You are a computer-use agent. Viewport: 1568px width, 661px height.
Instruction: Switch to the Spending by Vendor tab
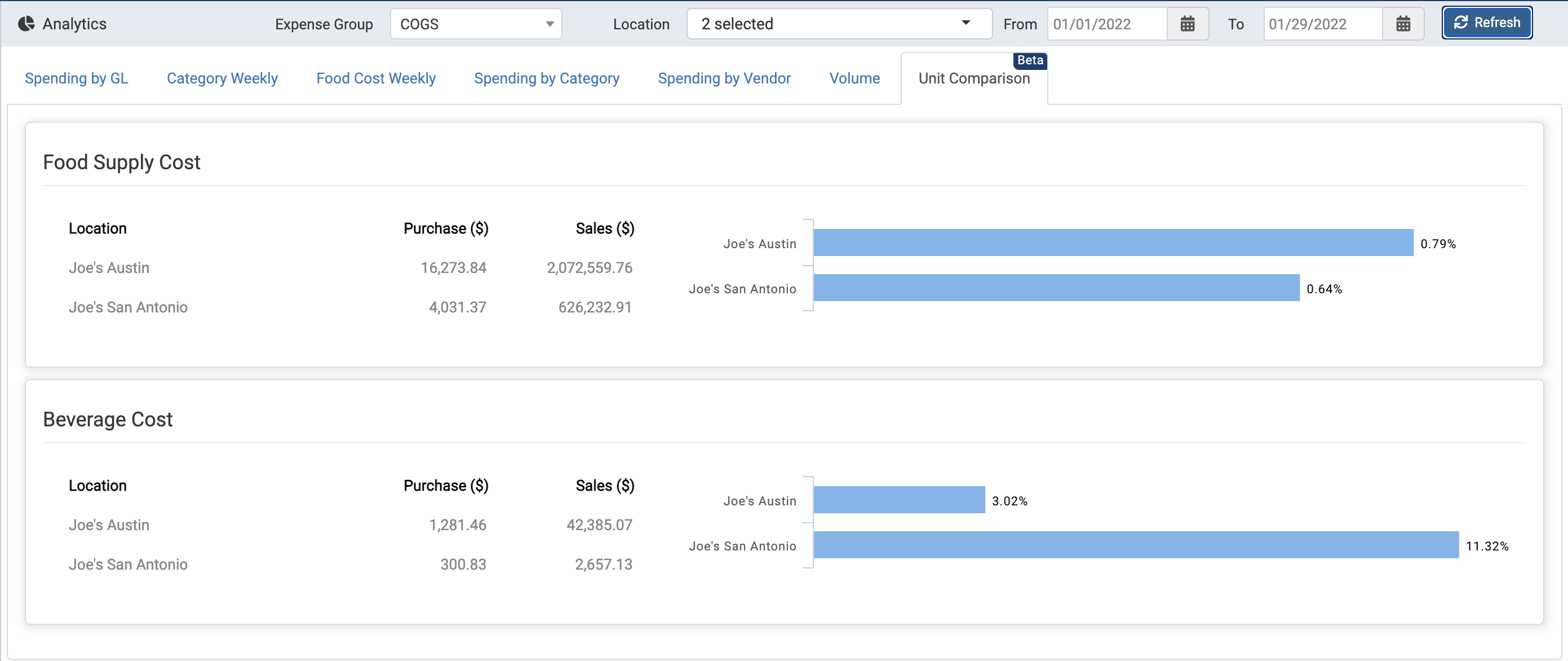tap(724, 78)
